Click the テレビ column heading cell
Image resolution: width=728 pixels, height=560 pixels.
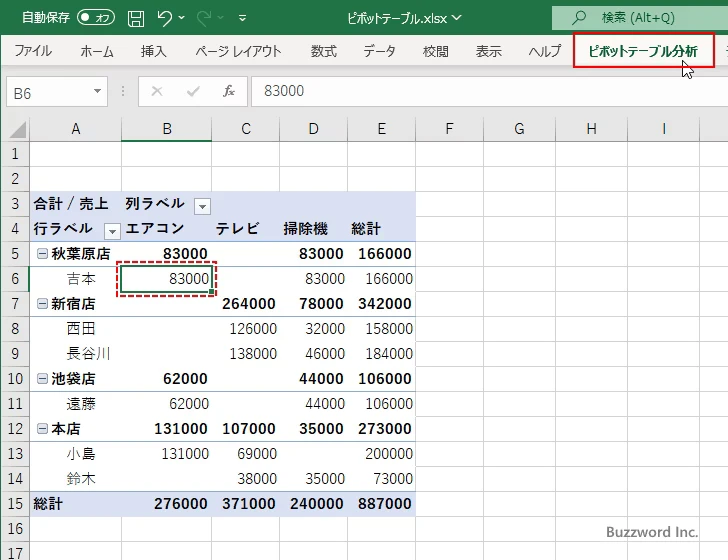(x=246, y=228)
